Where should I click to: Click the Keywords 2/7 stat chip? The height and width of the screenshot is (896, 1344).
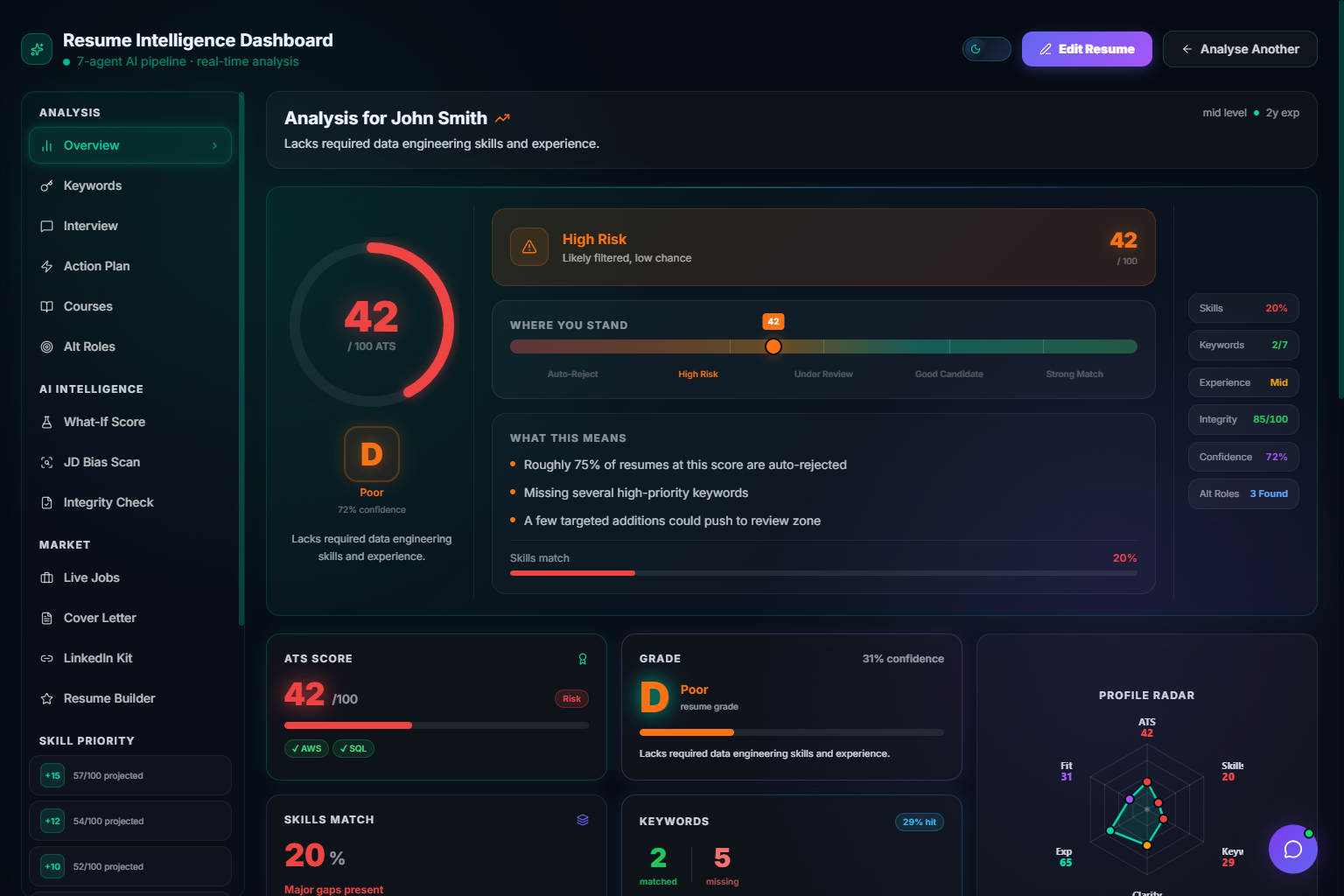point(1243,345)
